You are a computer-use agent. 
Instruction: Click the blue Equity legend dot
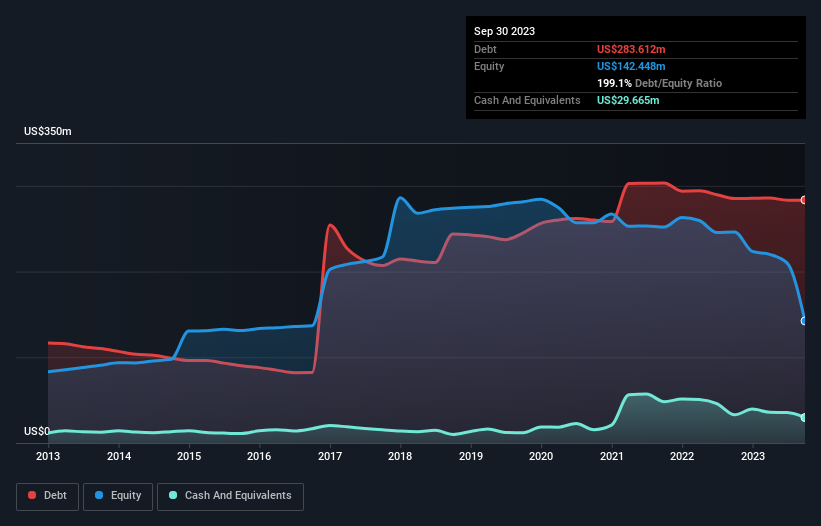(x=99, y=495)
